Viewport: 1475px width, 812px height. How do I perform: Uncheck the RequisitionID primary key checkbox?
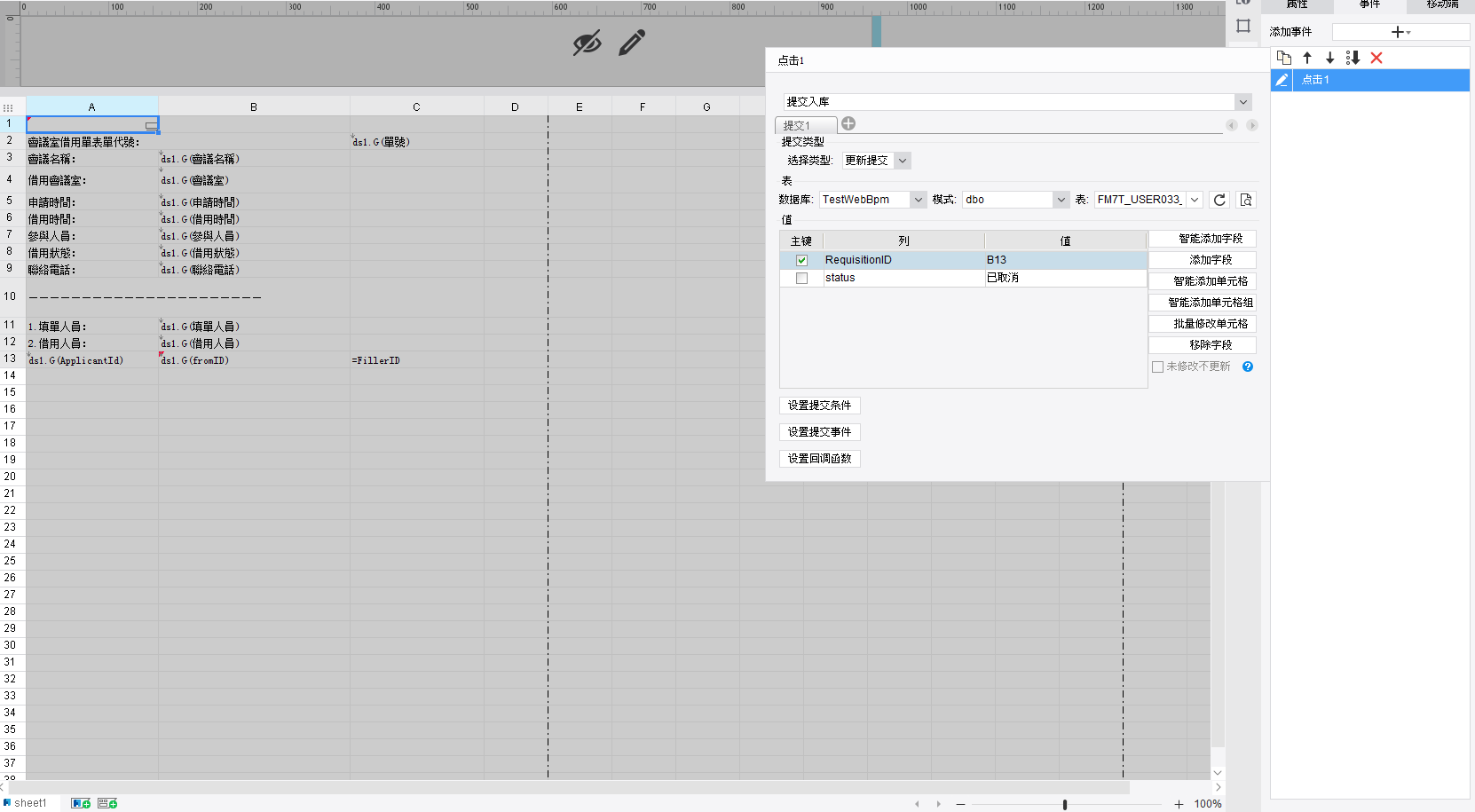click(x=801, y=260)
